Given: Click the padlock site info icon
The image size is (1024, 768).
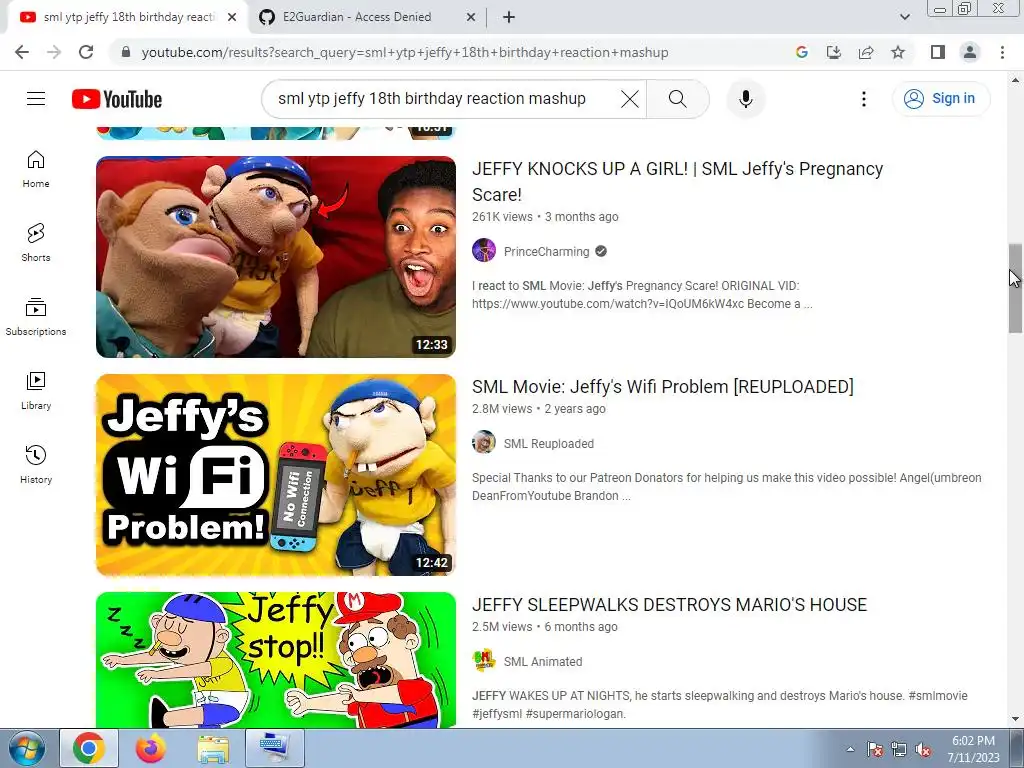Looking at the screenshot, I should pyautogui.click(x=126, y=52).
